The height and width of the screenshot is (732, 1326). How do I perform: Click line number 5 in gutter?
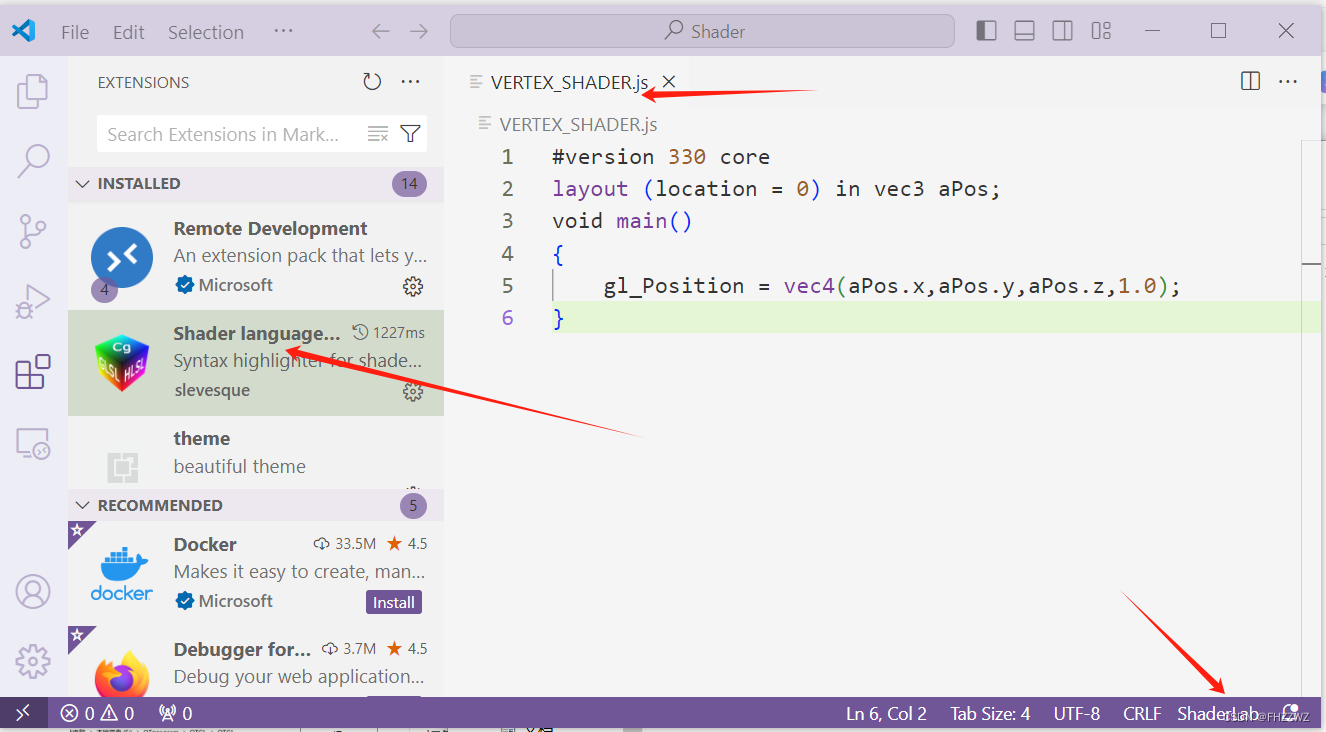pos(507,286)
